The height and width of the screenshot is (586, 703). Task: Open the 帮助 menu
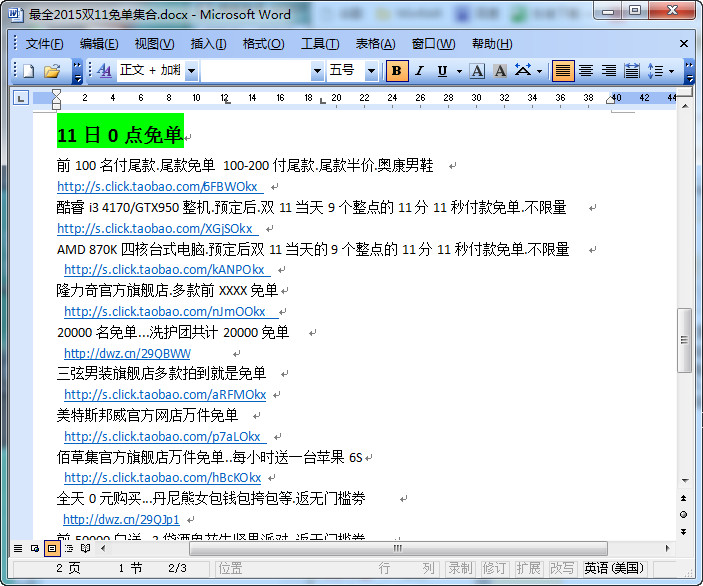pos(492,44)
